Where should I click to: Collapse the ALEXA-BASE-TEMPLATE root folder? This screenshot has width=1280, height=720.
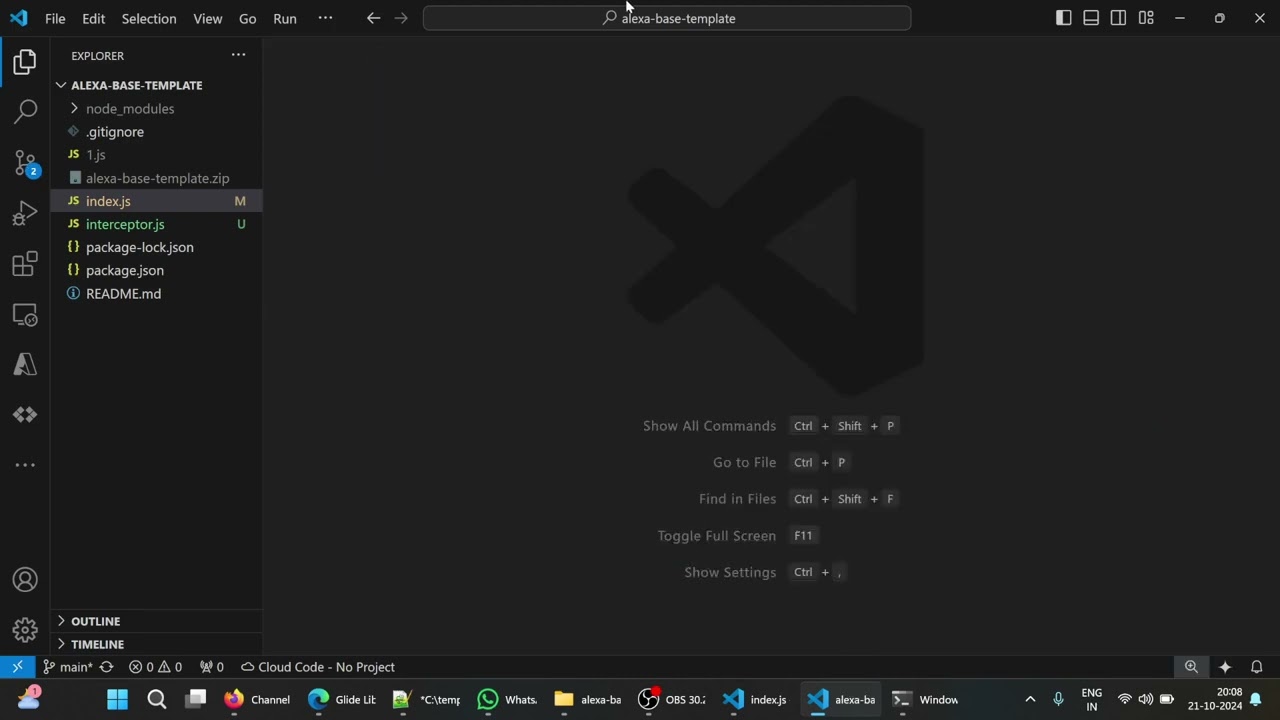click(x=61, y=85)
